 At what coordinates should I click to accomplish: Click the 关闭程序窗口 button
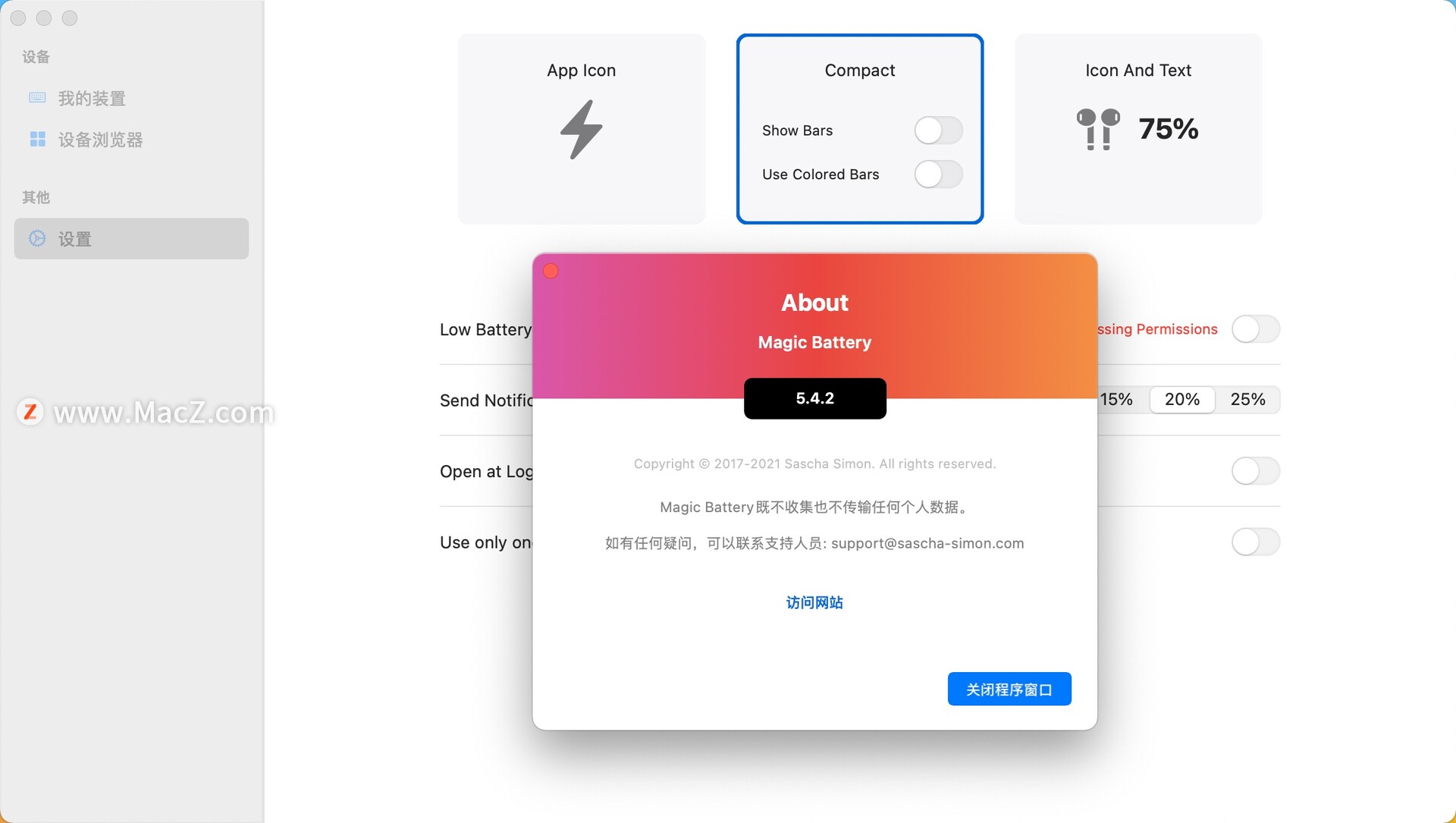click(x=1009, y=687)
